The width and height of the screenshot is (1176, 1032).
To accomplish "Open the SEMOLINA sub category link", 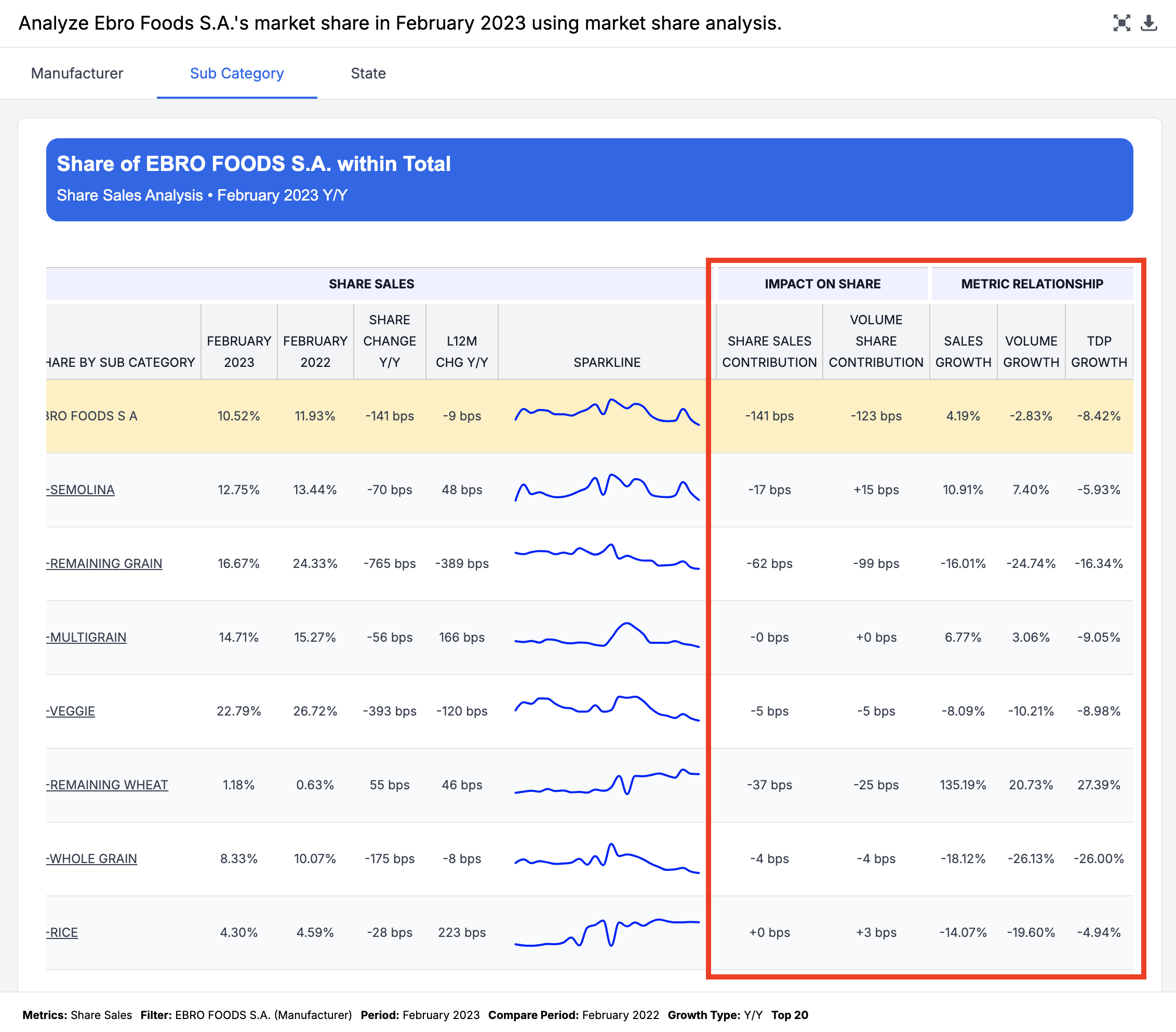I will [81, 490].
